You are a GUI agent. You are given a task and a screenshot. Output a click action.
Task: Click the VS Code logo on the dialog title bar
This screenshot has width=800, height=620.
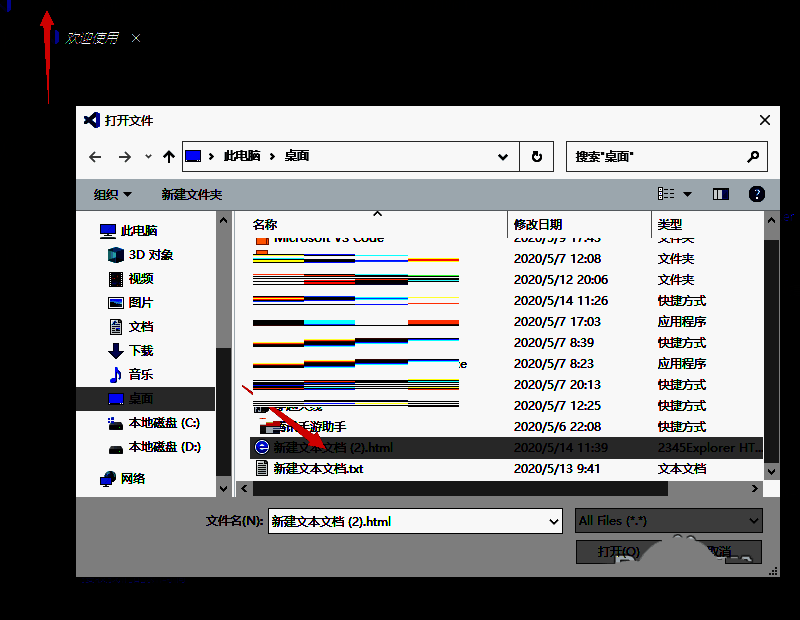click(x=91, y=120)
